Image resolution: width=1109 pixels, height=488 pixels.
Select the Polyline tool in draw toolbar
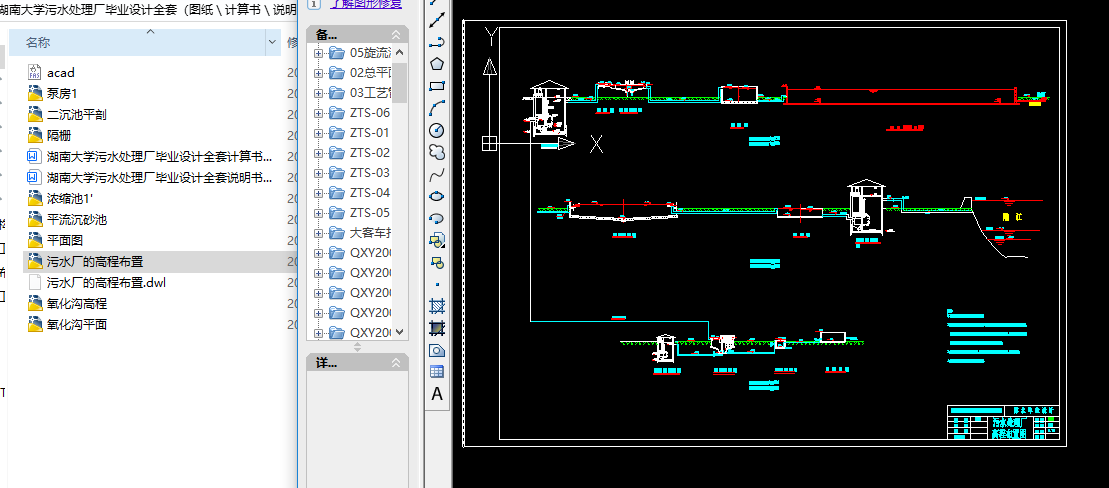click(x=437, y=41)
